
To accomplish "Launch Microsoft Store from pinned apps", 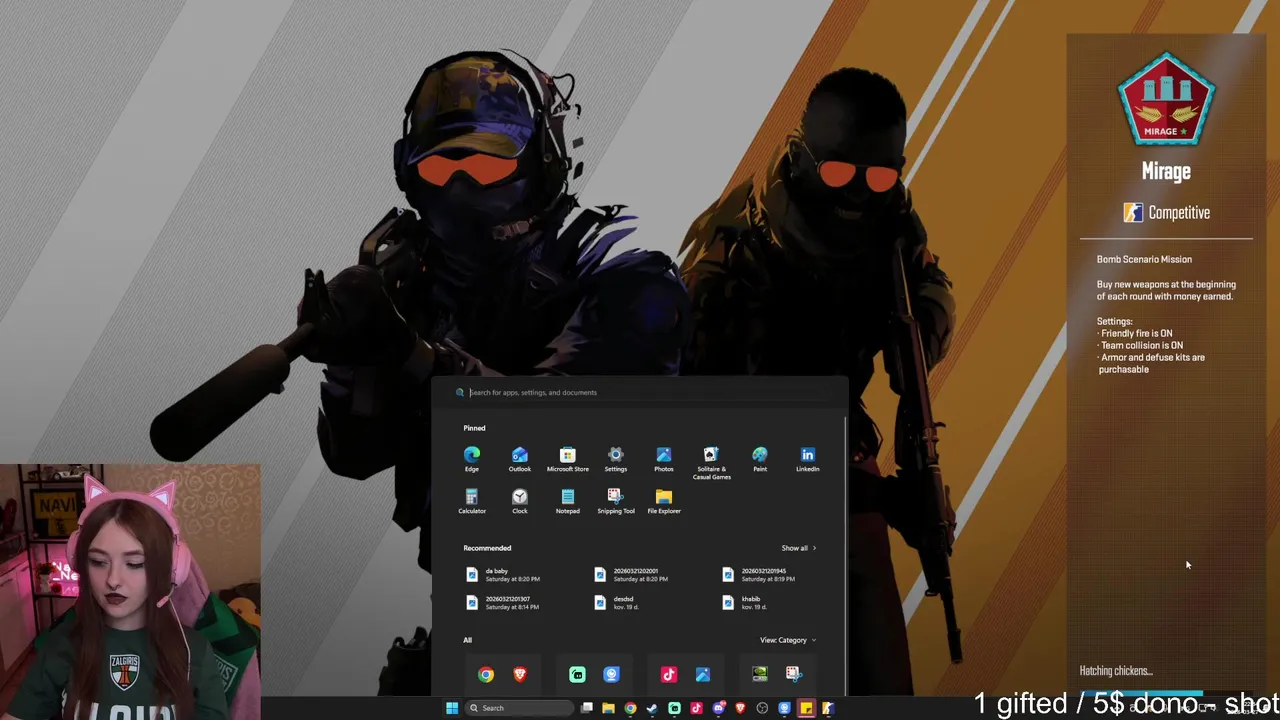I will click(x=567, y=459).
